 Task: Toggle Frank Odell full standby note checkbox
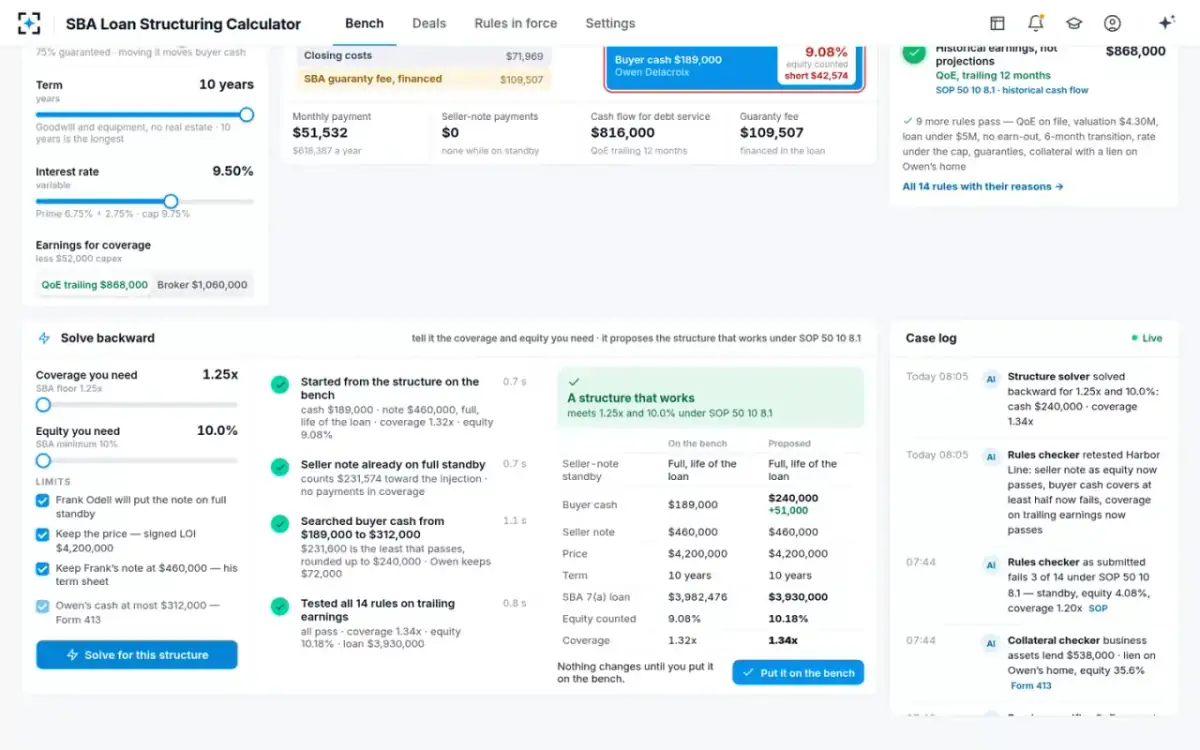[x=42, y=500]
